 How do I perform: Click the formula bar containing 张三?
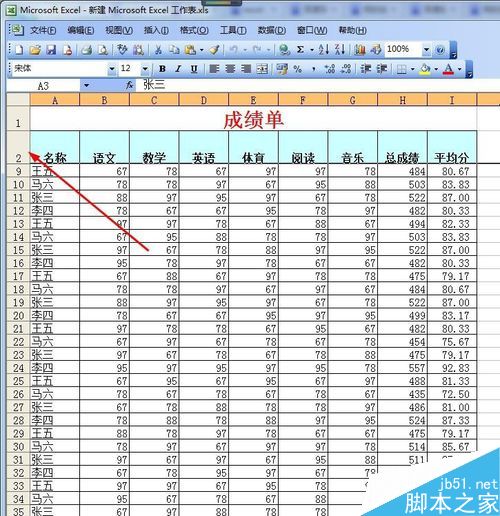pos(318,86)
